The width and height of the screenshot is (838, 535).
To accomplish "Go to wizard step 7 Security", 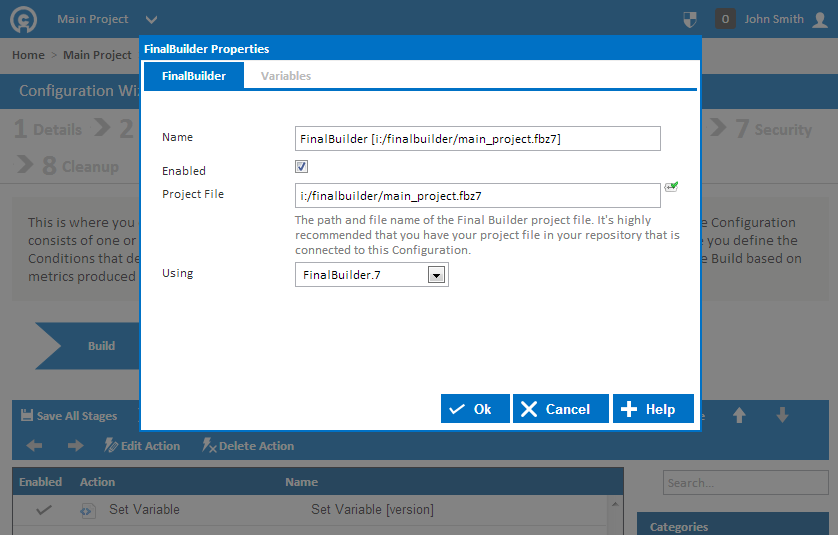I will point(773,129).
